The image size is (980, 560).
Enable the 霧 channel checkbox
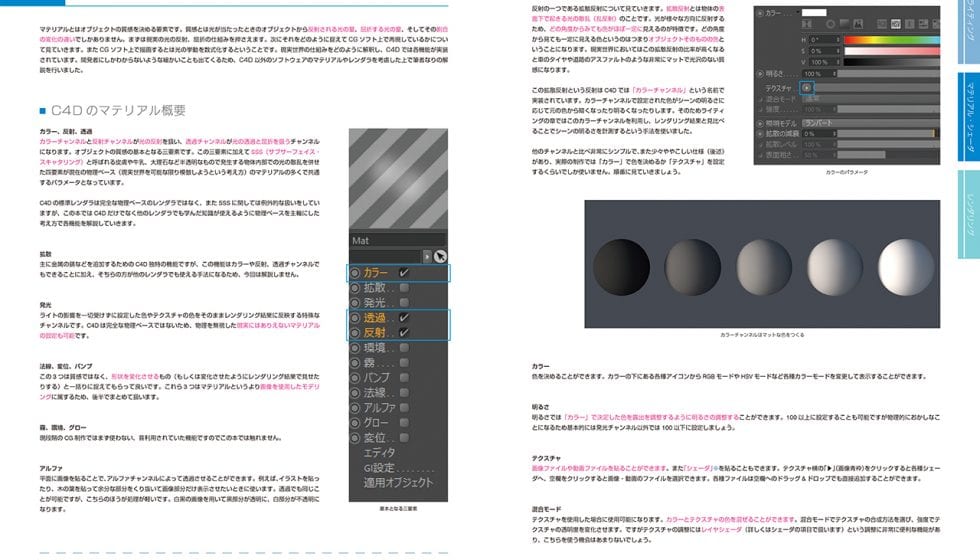[404, 362]
